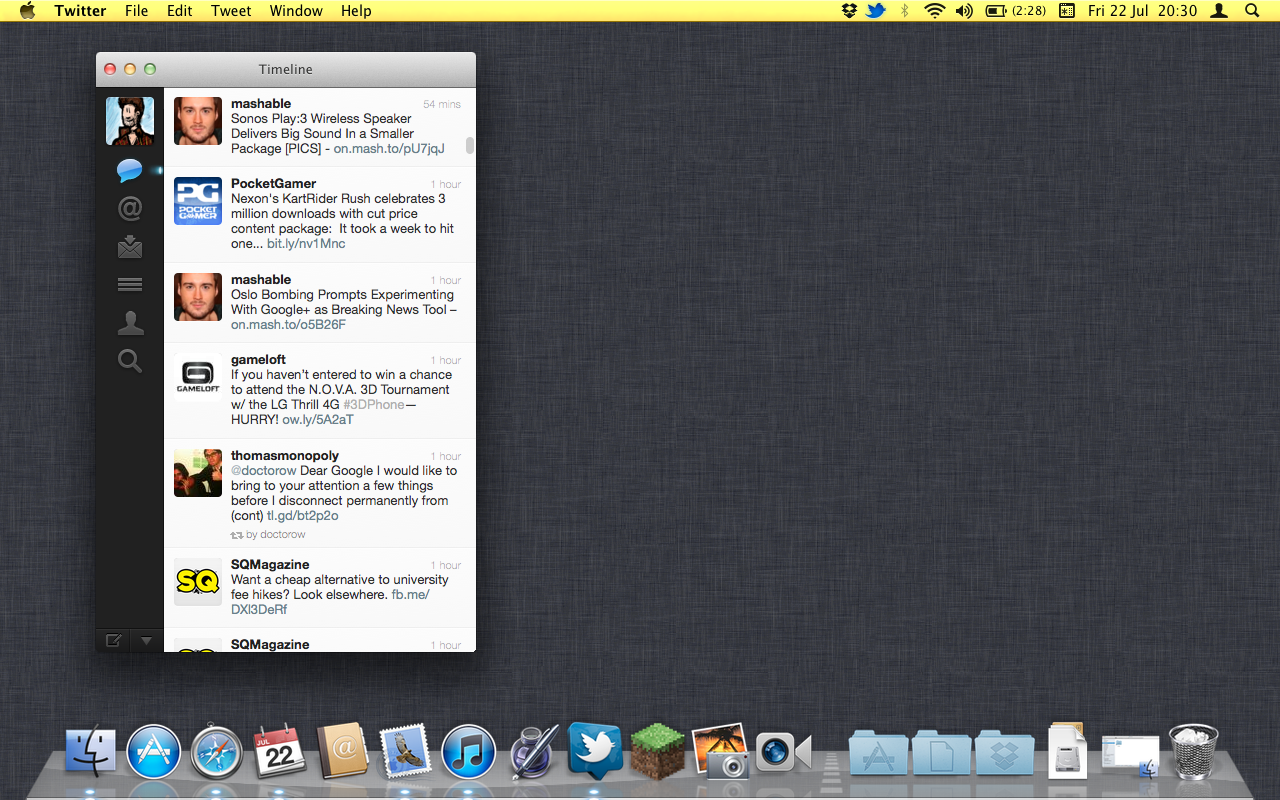This screenshot has height=800, width=1280.
Task: Open link fb.me/ DXl3DeRf
Action: (330, 602)
